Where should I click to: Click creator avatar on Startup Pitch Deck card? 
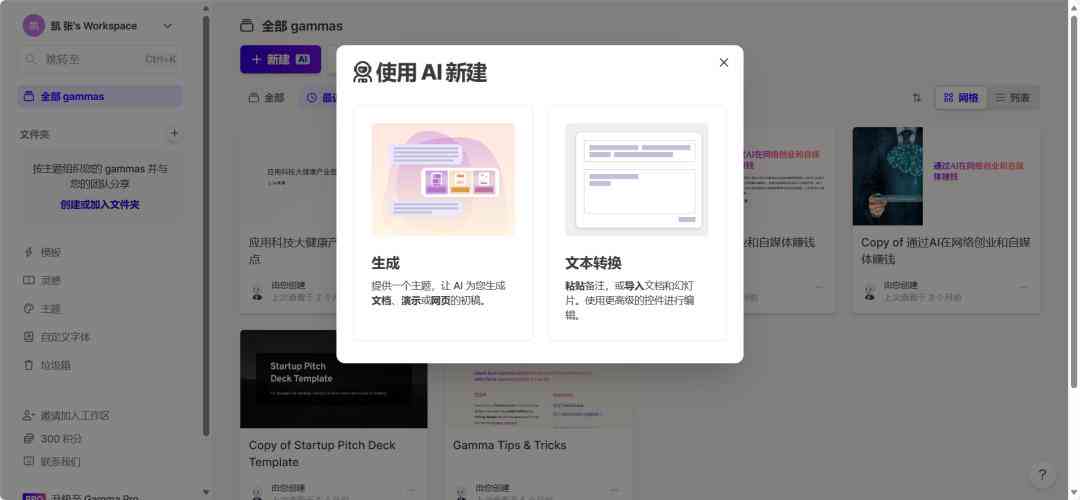point(257,492)
